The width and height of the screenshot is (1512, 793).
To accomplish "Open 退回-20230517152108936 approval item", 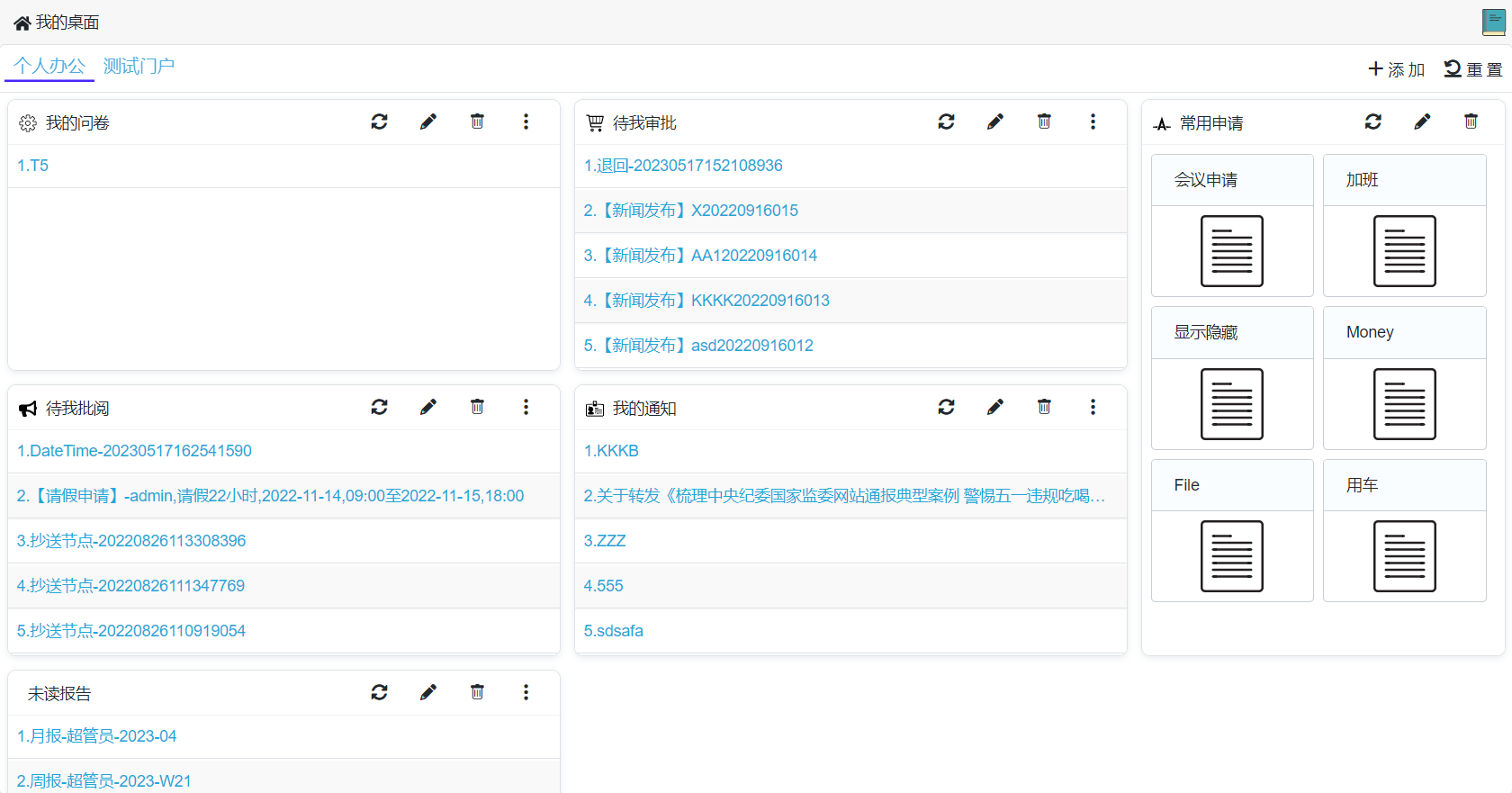I will [x=683, y=166].
